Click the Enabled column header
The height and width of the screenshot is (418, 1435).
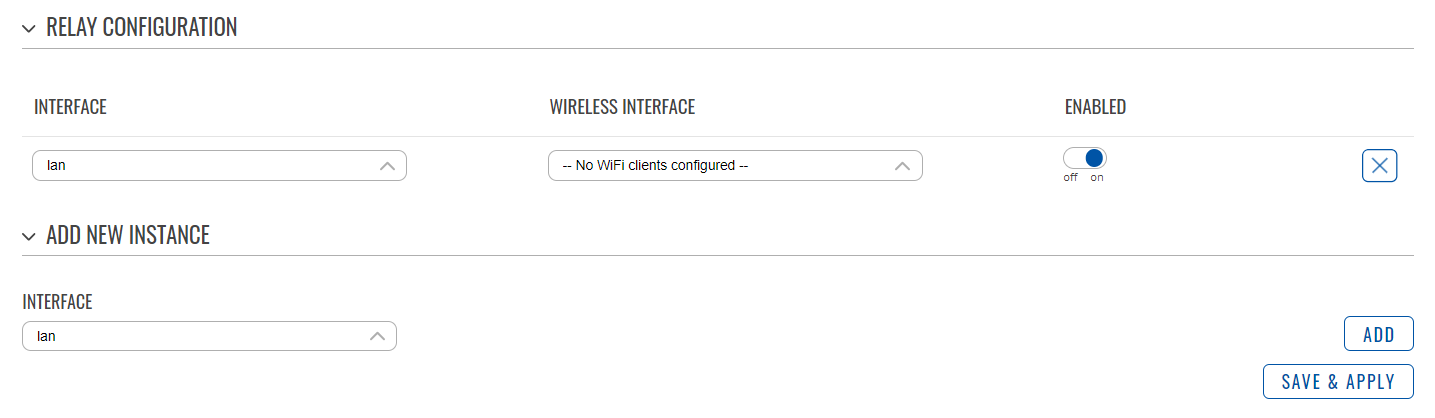click(1095, 107)
